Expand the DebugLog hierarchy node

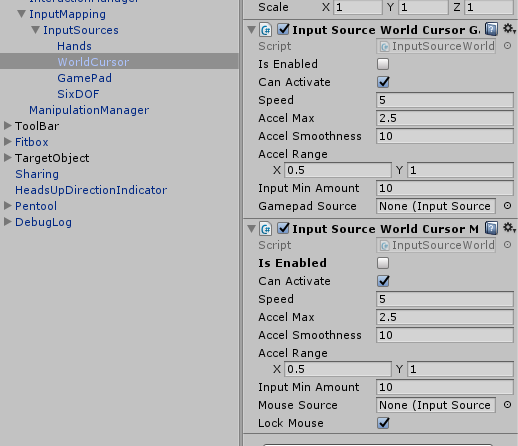pyautogui.click(x=8, y=222)
